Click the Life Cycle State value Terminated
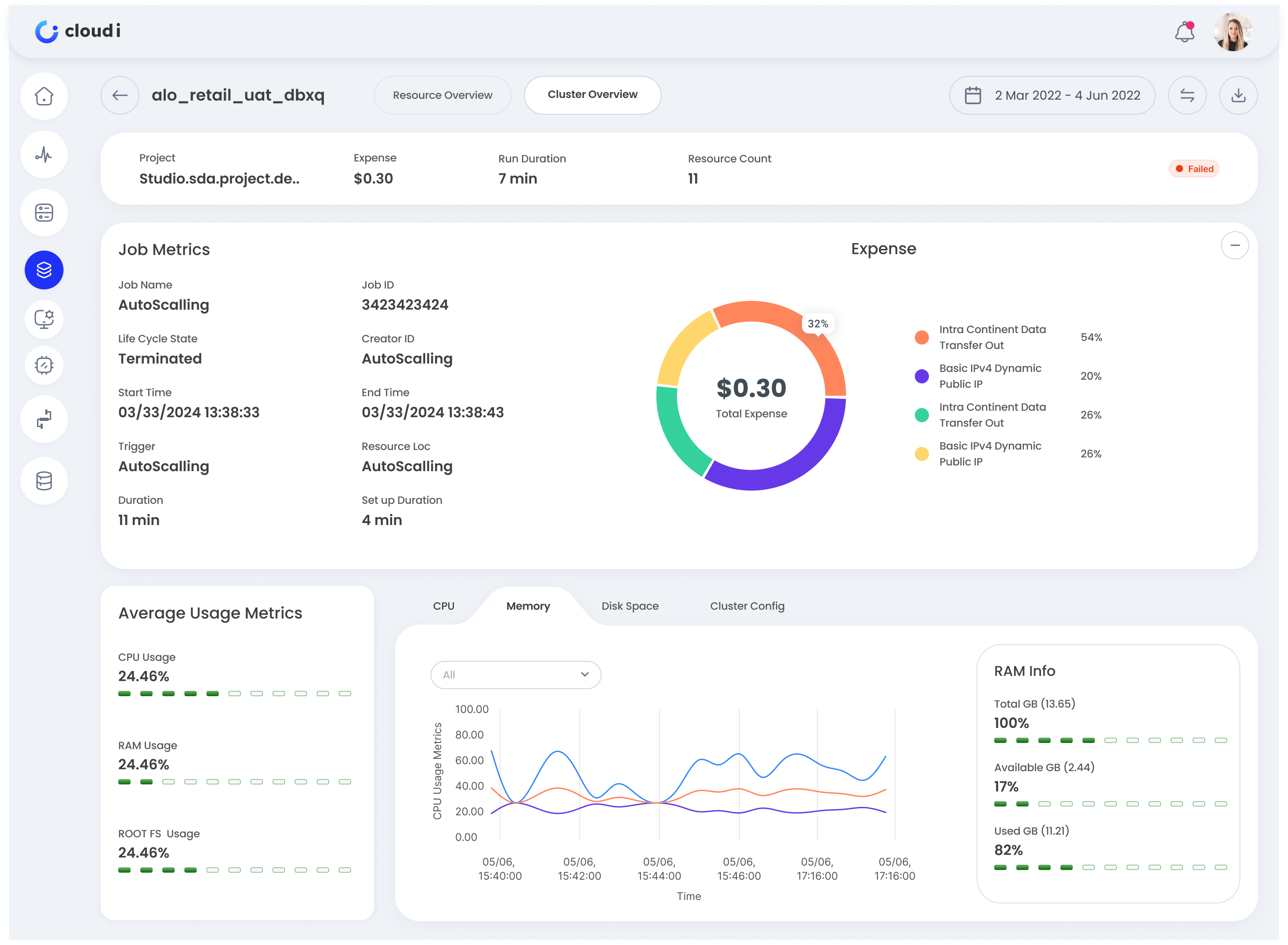This screenshot has height=945, width=1288. click(160, 359)
